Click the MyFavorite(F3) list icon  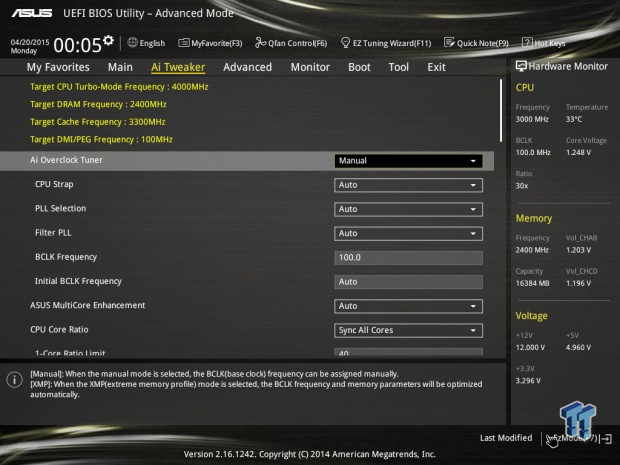point(183,43)
